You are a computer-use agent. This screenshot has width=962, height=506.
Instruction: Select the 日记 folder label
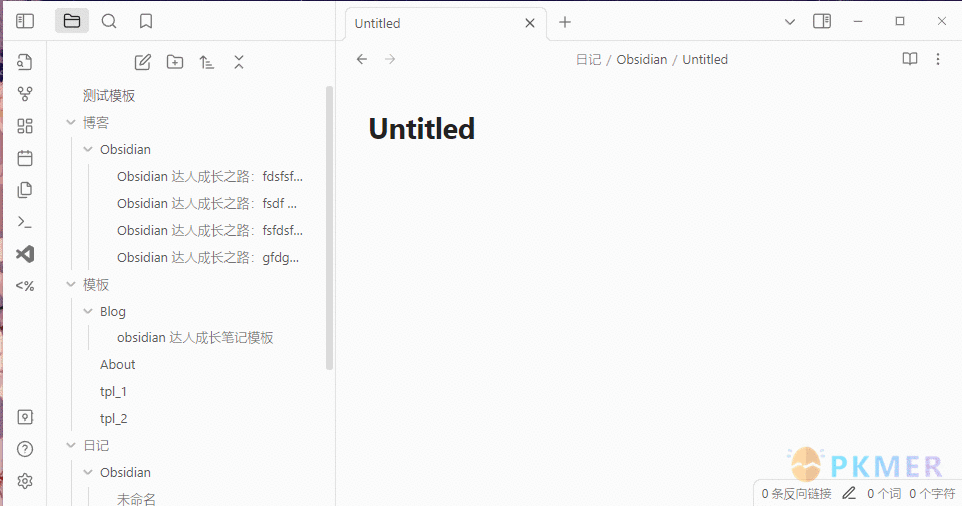[96, 446]
